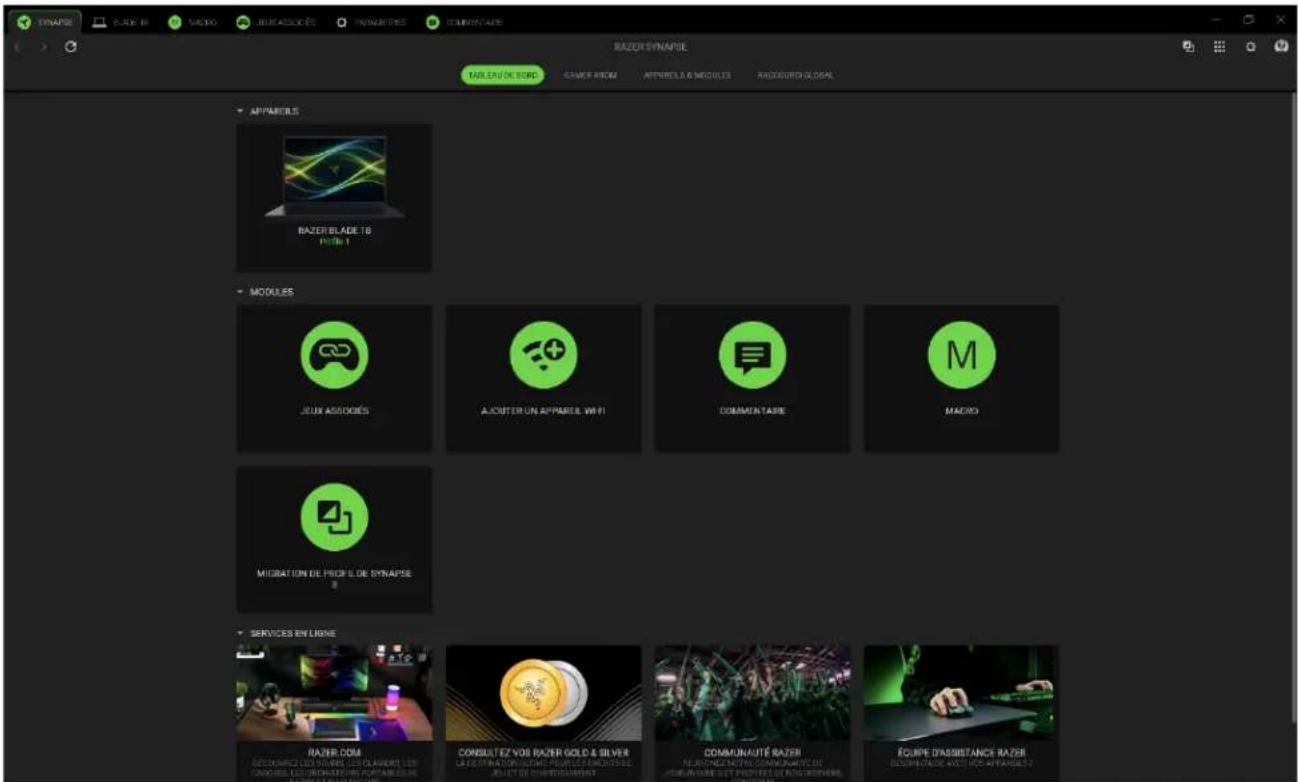Collapse the Modules section
Image resolution: width=1298 pixels, height=782 pixels.
click(x=240, y=292)
